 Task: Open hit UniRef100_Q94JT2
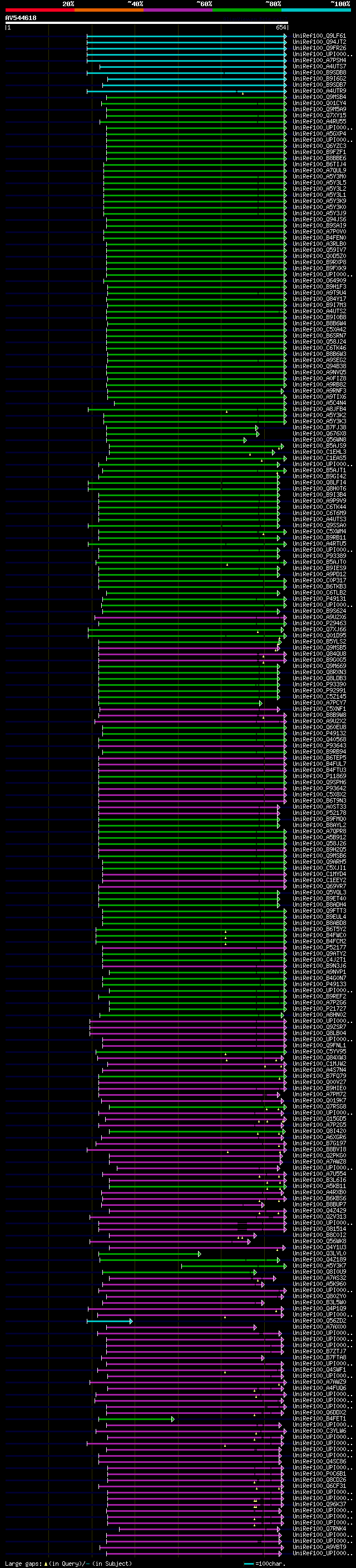click(319, 42)
